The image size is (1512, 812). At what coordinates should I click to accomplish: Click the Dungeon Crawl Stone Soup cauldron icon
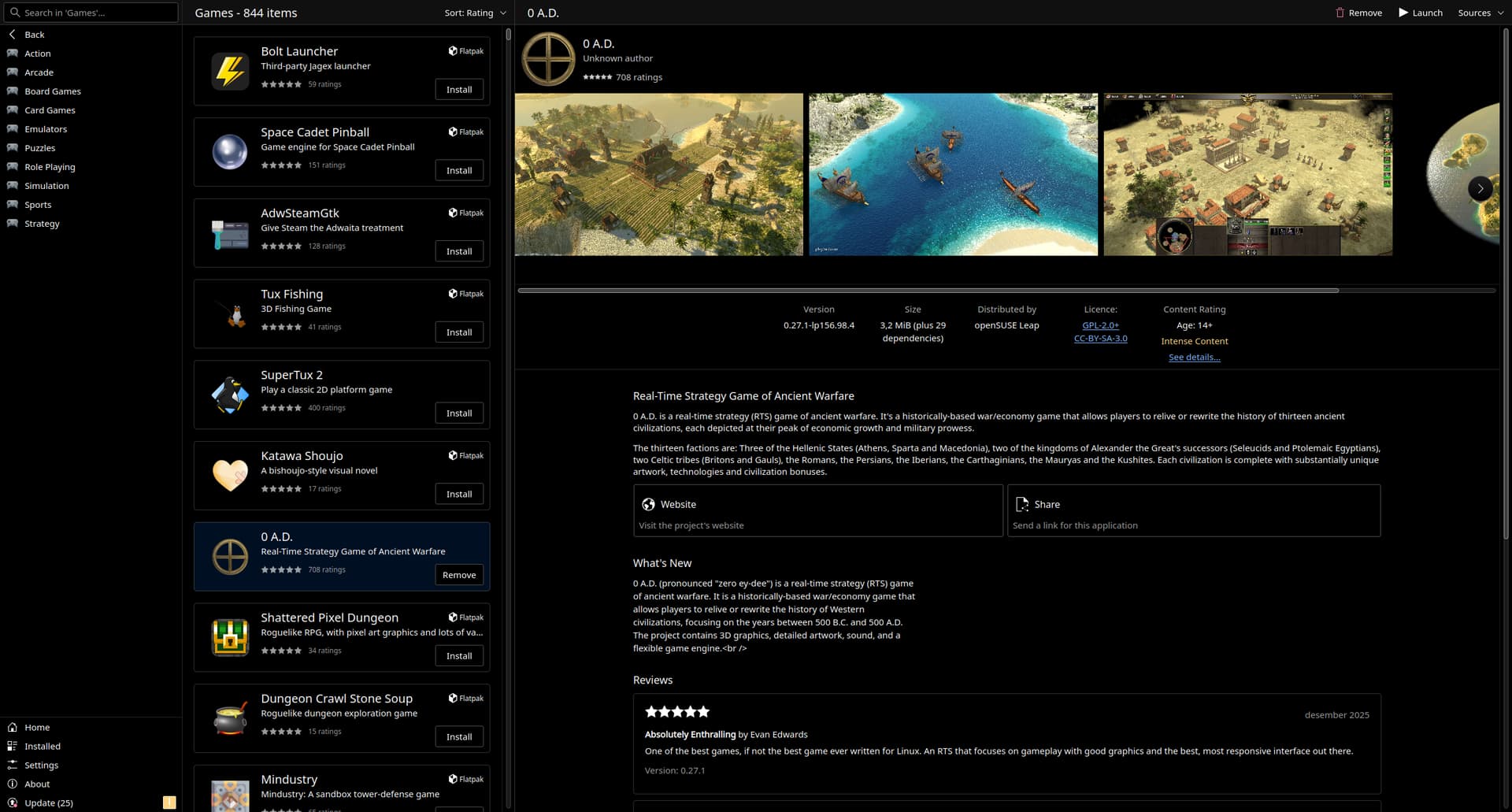(230, 718)
